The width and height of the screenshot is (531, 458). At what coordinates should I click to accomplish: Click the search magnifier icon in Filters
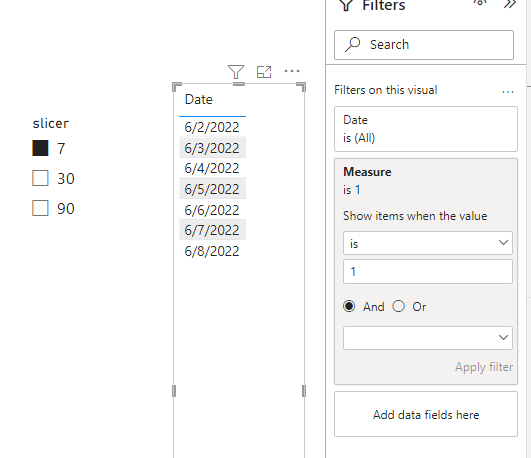(x=352, y=44)
